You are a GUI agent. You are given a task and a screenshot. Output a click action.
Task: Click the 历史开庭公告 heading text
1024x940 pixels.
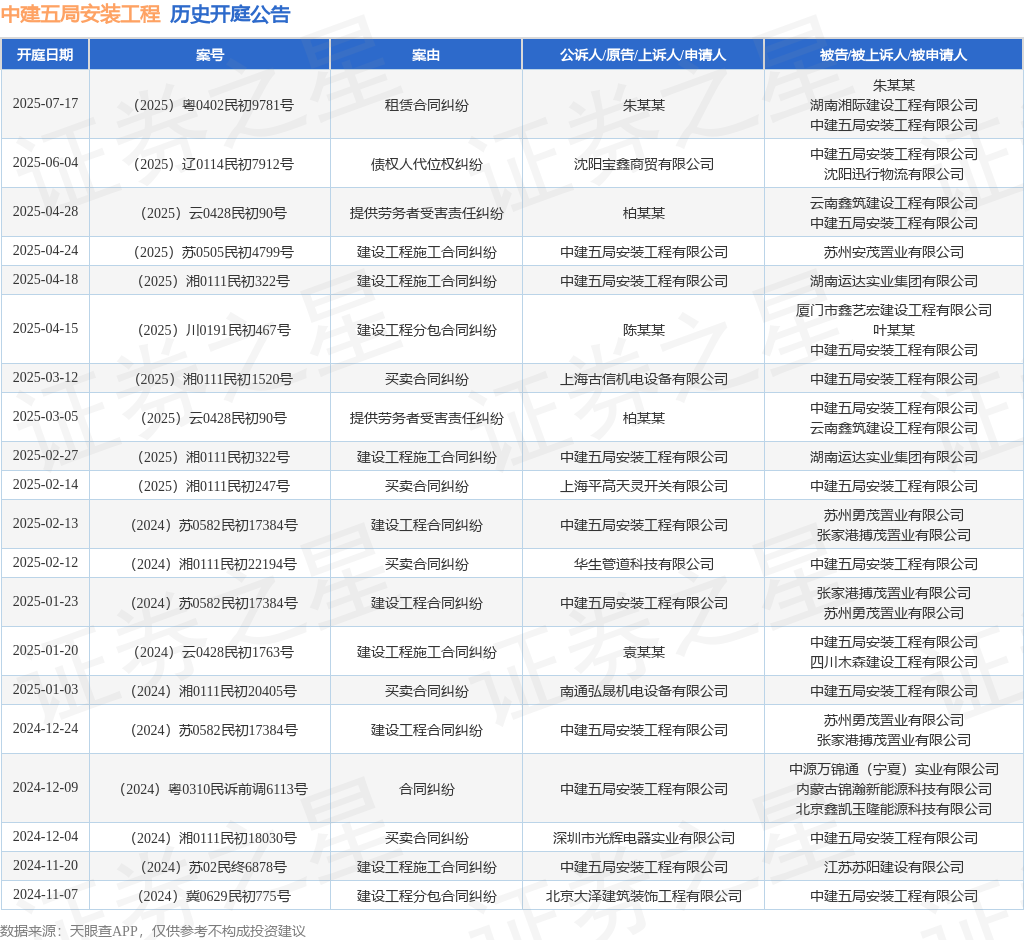(230, 14)
